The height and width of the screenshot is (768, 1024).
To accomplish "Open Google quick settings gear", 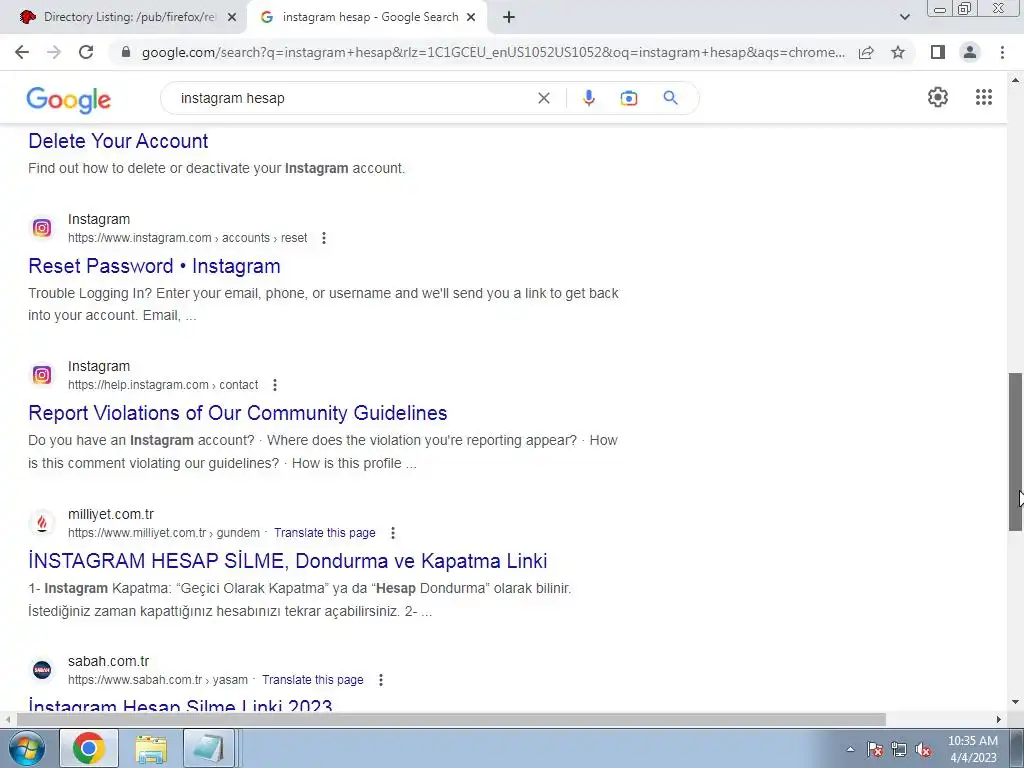I will tap(938, 97).
